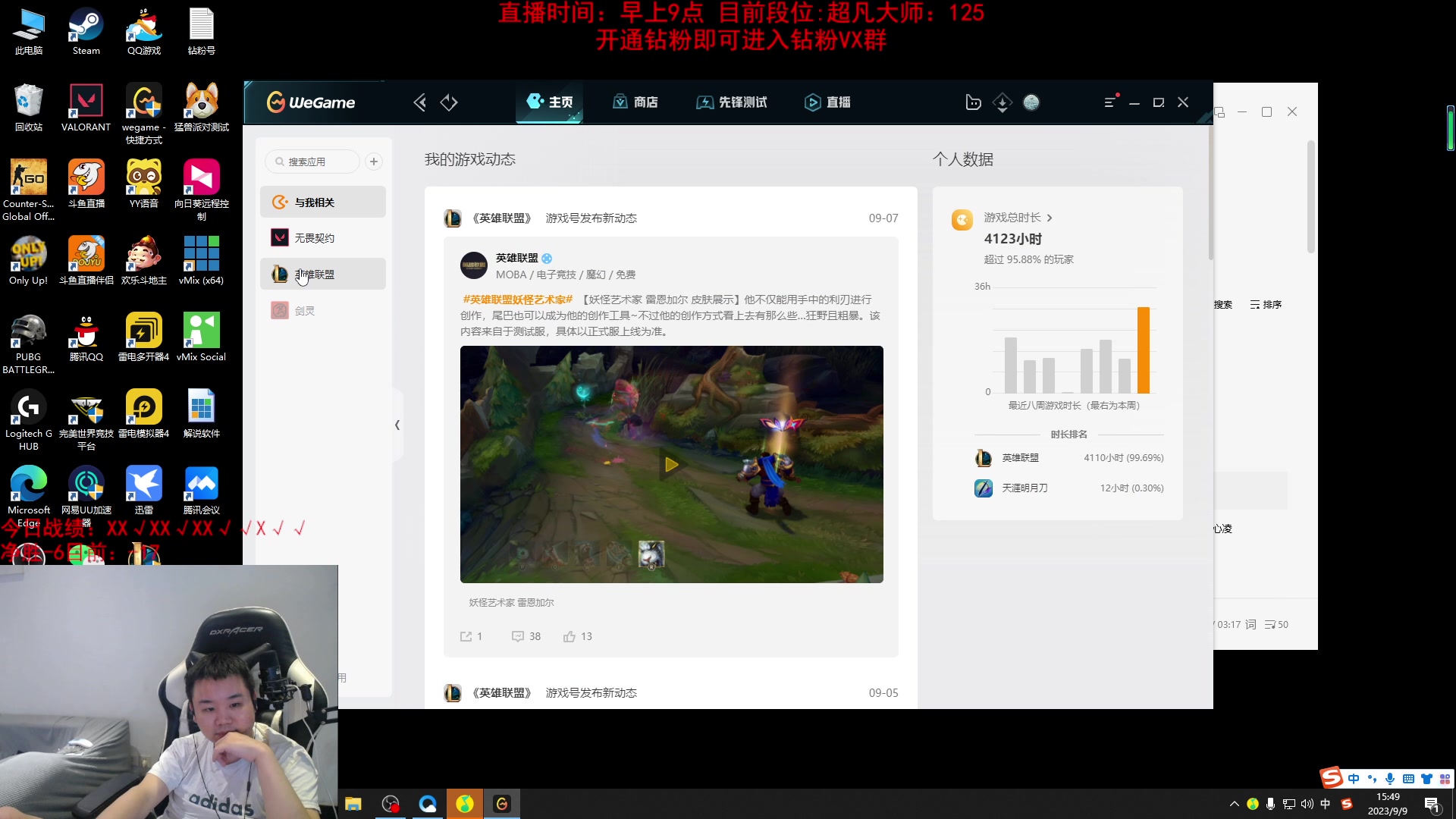1456x819 pixels.
Task: Open the user avatar in the WeGame header
Action: coord(1031,102)
